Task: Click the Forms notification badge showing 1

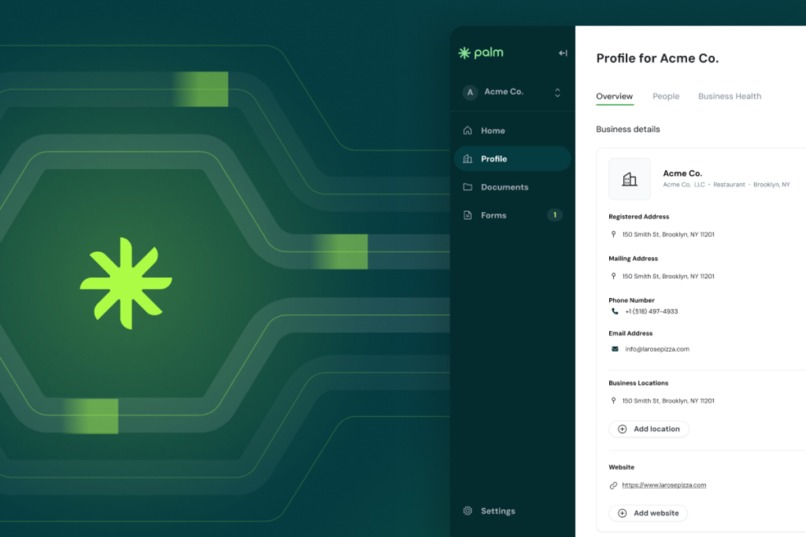Action: 555,215
